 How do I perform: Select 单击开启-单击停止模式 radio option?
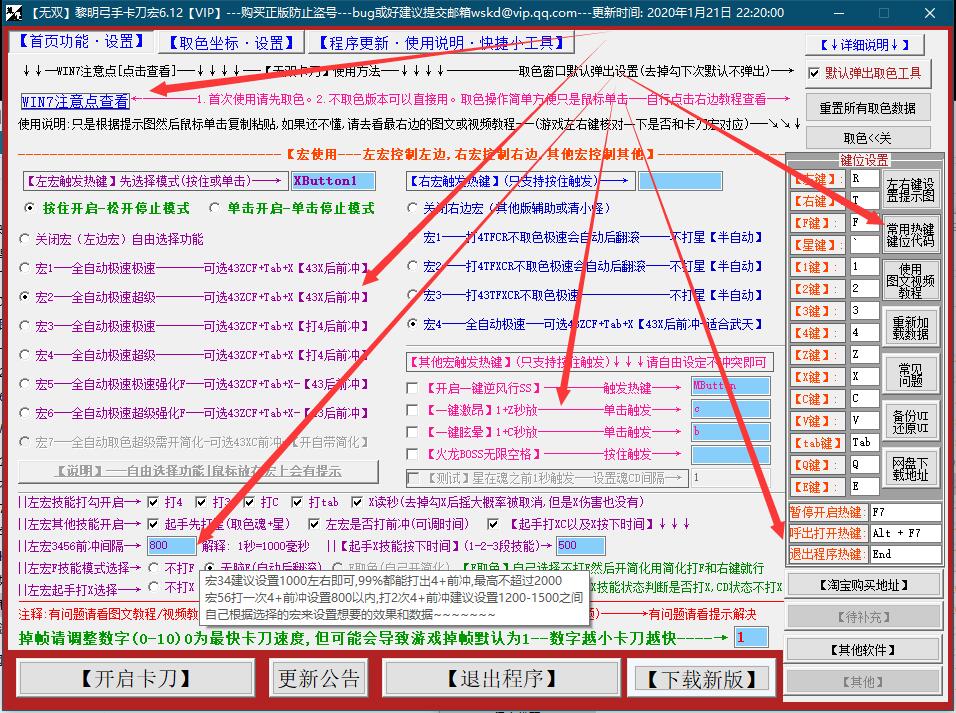coord(216,208)
